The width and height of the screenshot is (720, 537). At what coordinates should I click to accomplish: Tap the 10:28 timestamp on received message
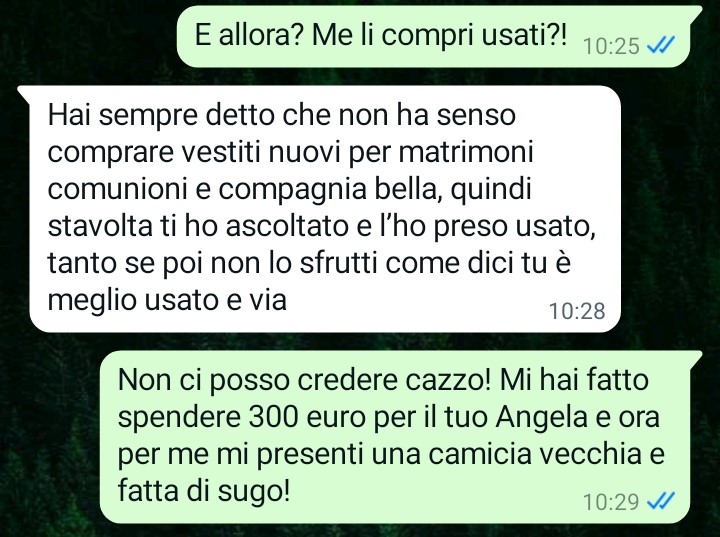pyautogui.click(x=577, y=311)
